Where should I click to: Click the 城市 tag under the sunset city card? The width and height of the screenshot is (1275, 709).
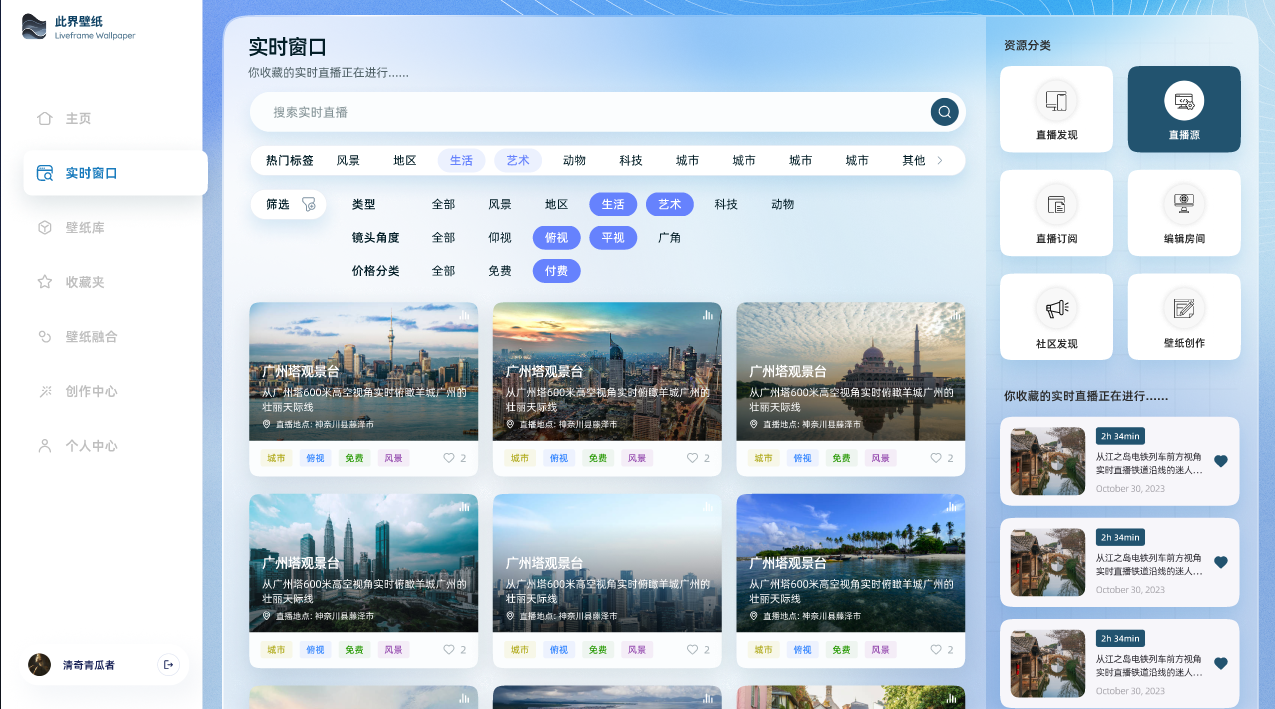tap(520, 458)
